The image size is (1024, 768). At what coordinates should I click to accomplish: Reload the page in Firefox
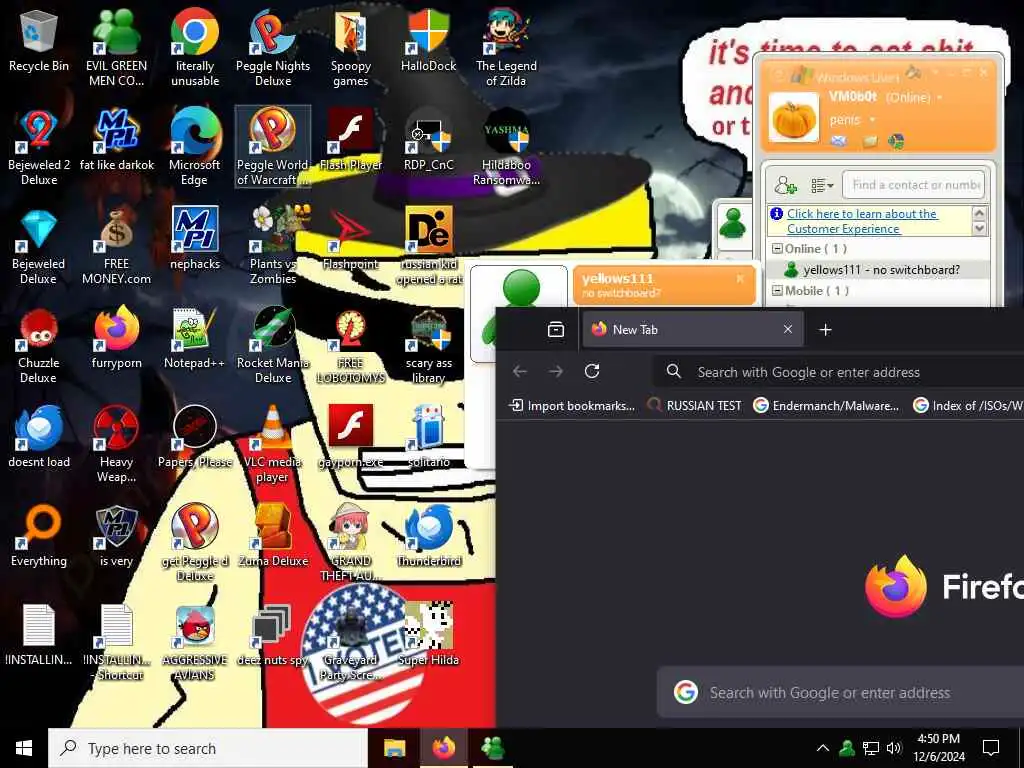tap(592, 372)
